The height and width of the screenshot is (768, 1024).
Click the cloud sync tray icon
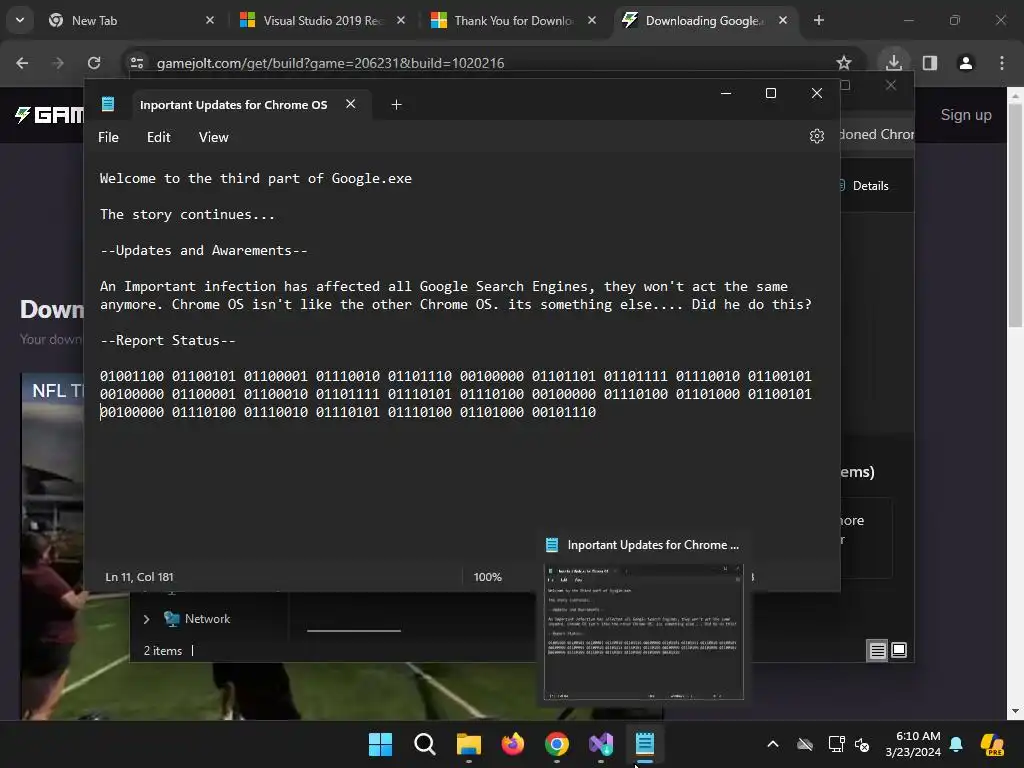click(x=805, y=744)
